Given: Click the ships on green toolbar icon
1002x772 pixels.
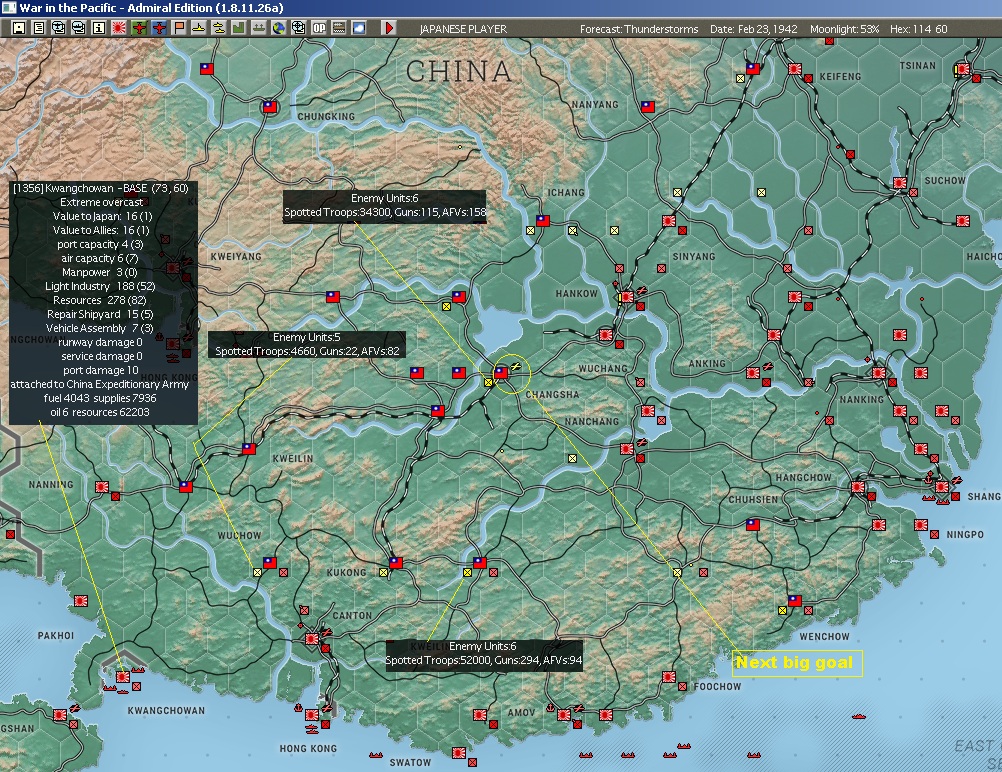Looking at the screenshot, I should click(259, 27).
